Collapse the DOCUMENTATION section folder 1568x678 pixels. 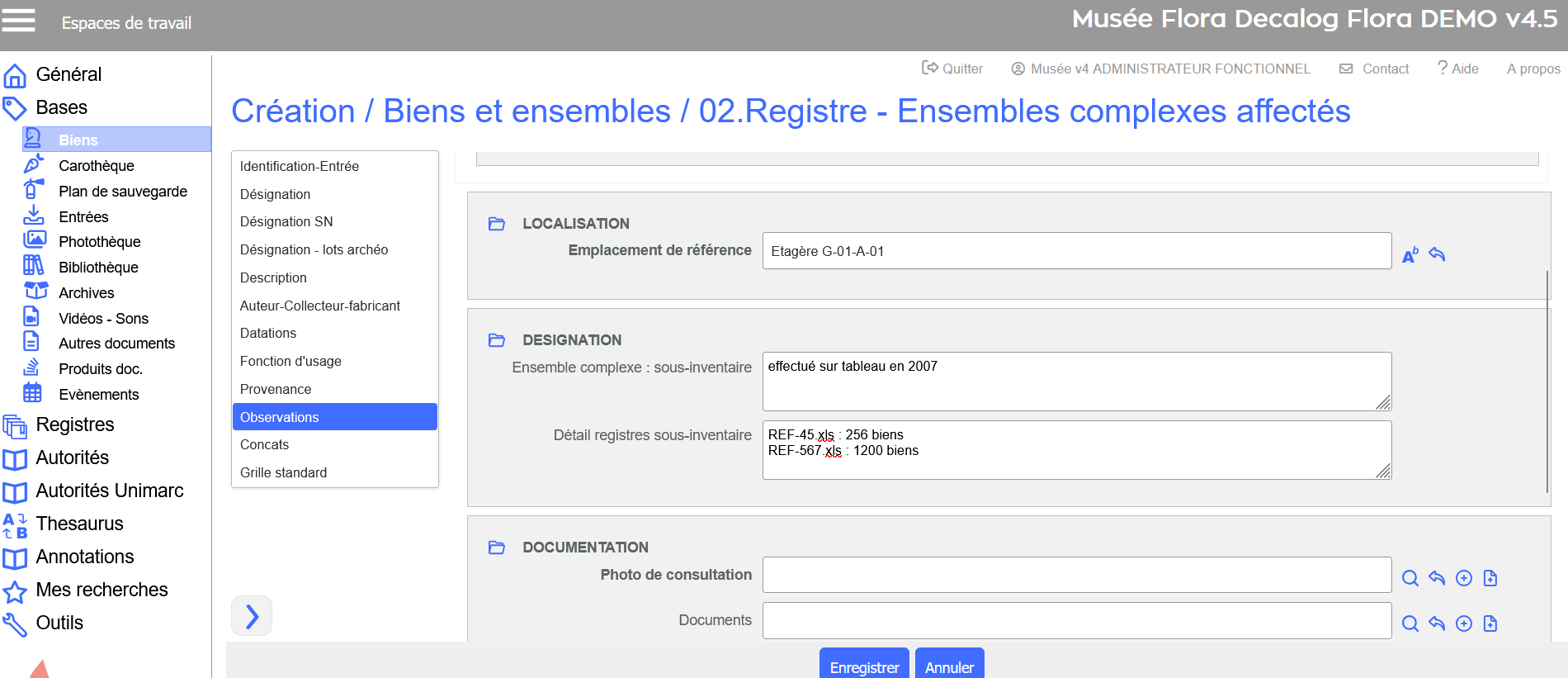[496, 548]
